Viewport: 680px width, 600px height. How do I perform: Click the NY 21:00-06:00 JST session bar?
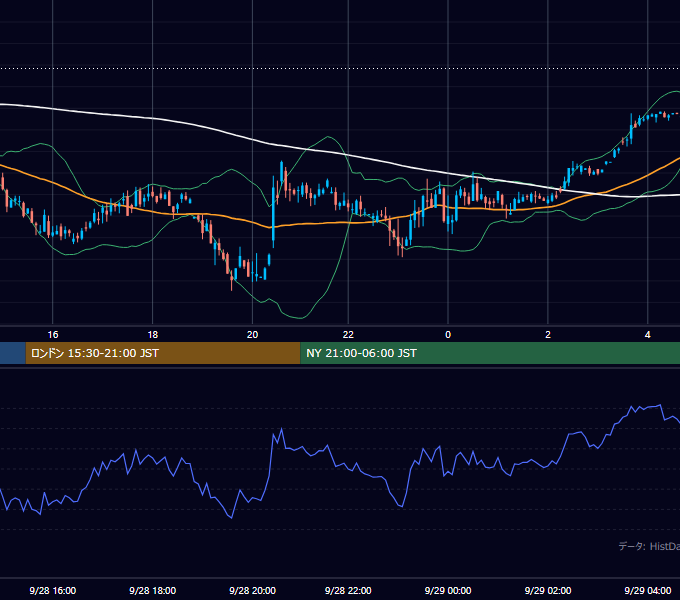(490, 353)
